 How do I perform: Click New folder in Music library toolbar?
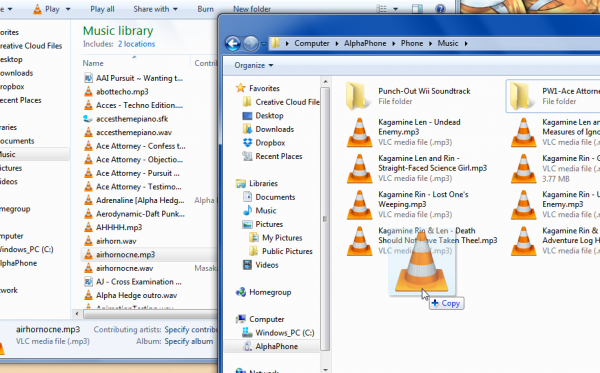click(x=252, y=9)
